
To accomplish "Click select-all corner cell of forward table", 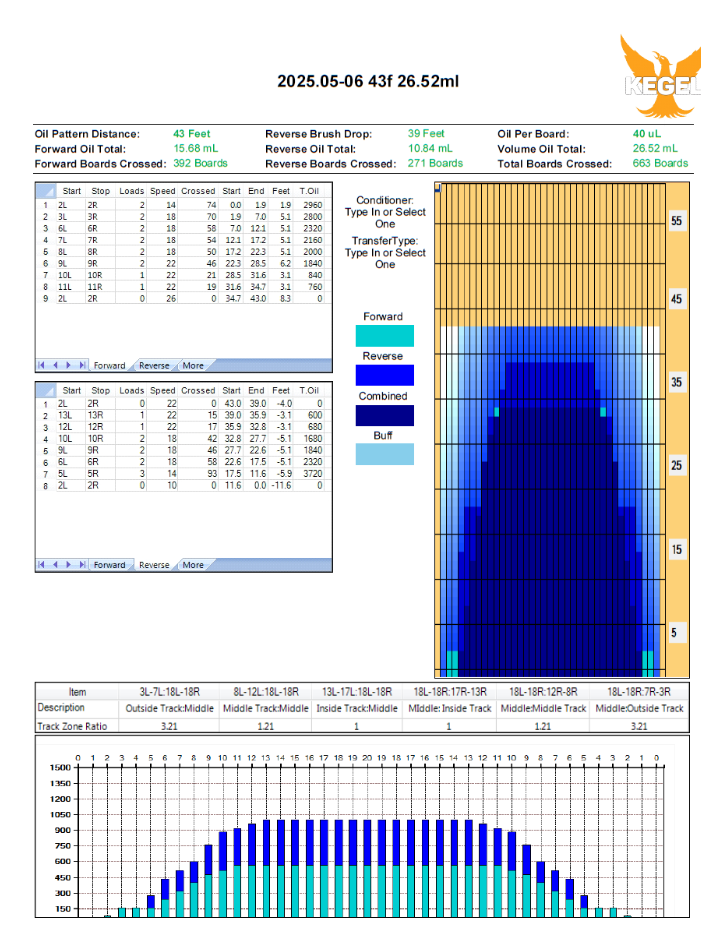I will tap(45, 191).
